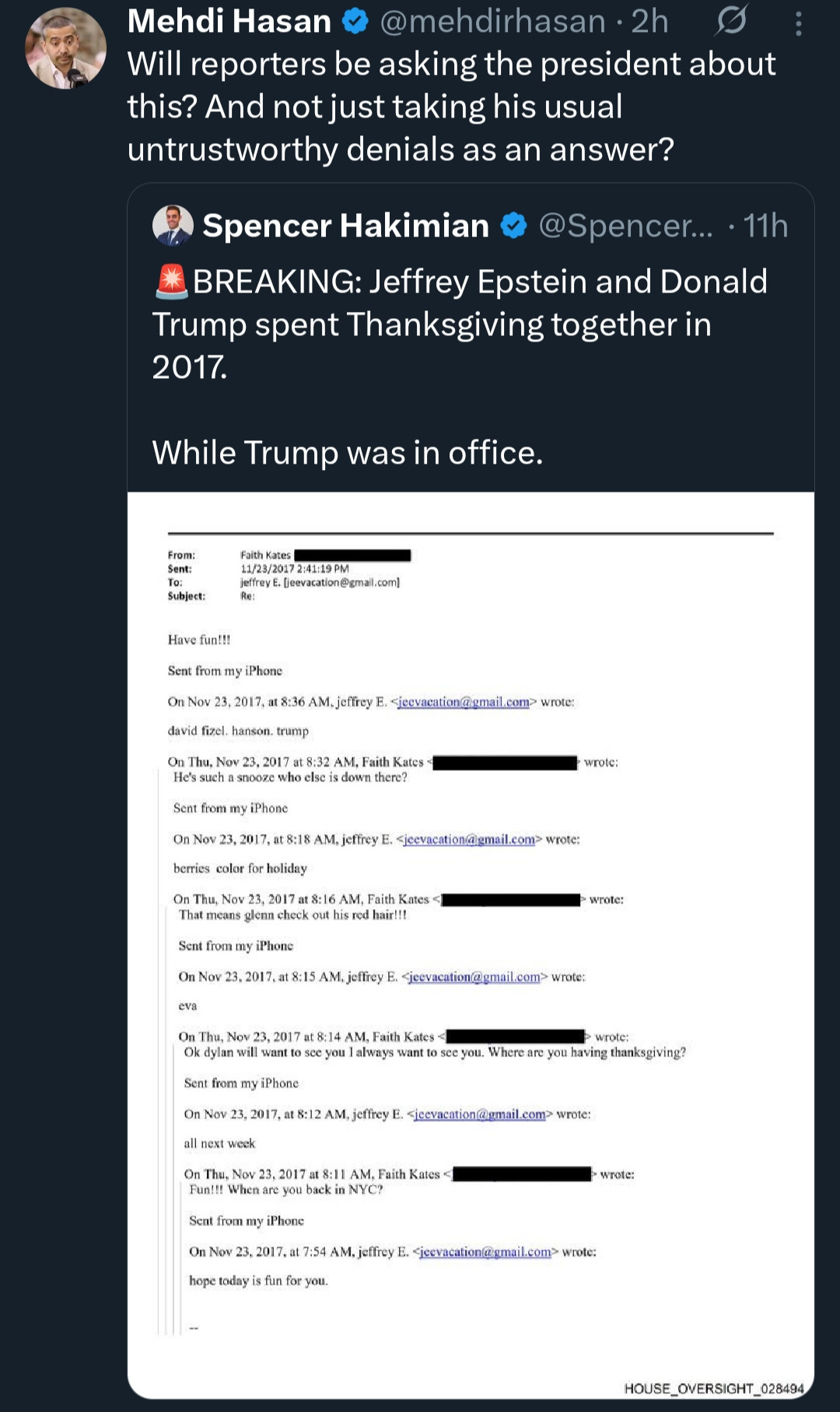Tap the truncated @Spencer... handle
Image resolution: width=840 pixels, height=1412 pixels.
(625, 226)
